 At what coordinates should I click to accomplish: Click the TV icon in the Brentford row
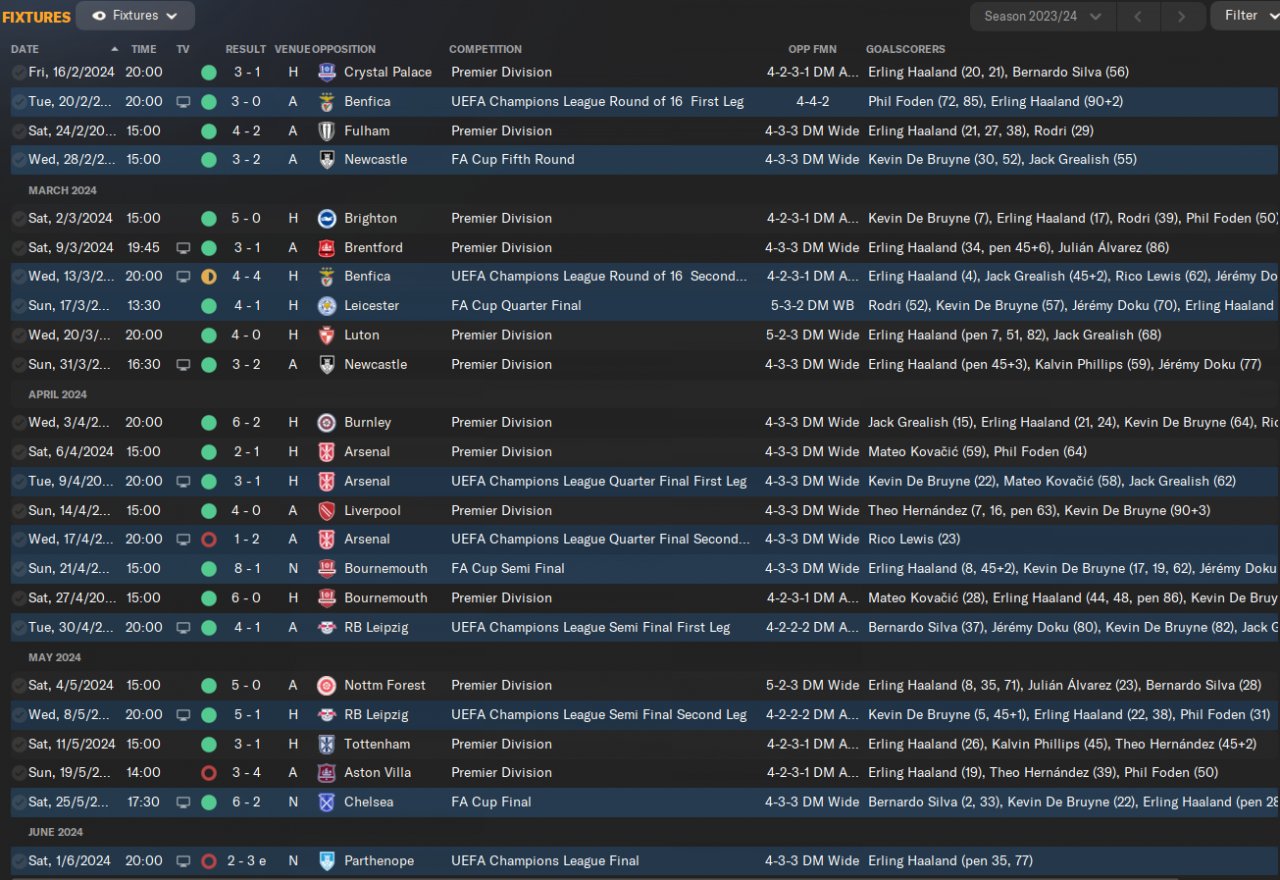click(x=183, y=248)
